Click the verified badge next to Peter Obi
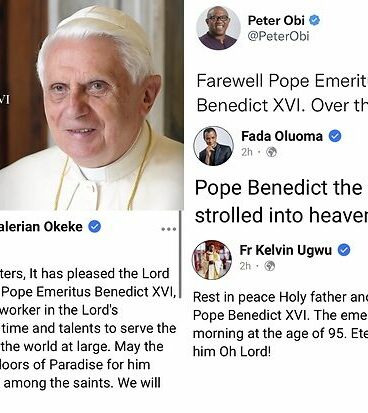The height and width of the screenshot is (413, 368). [x=314, y=20]
